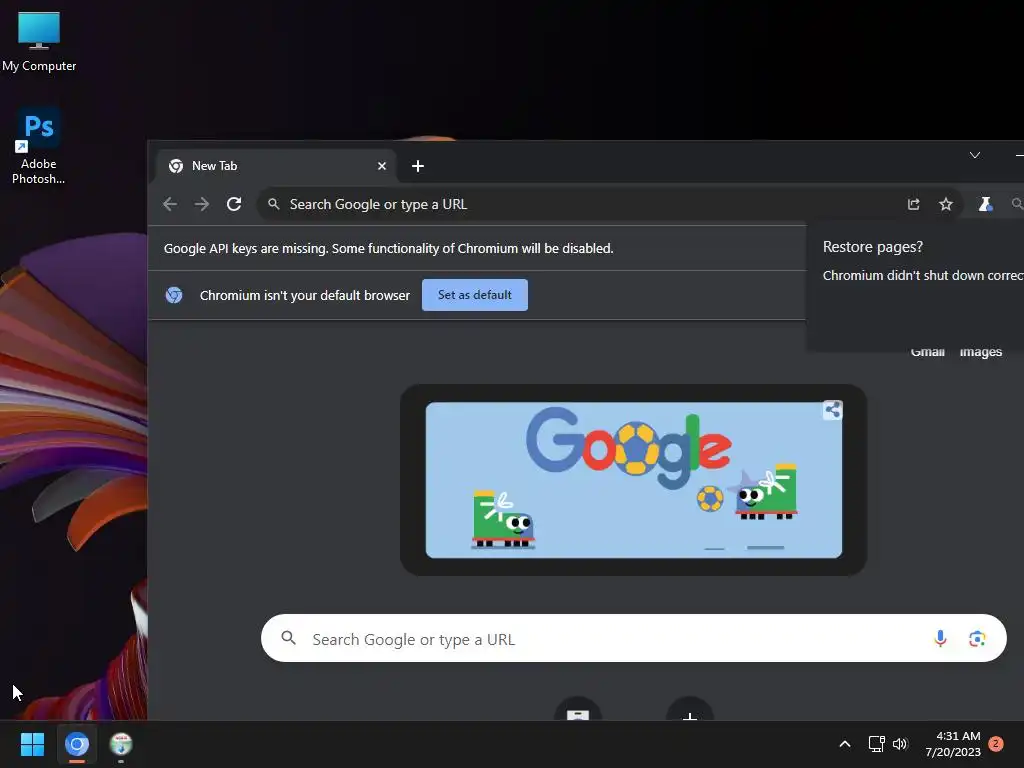
Task: Open a new tab with the plus button
Action: click(x=418, y=166)
